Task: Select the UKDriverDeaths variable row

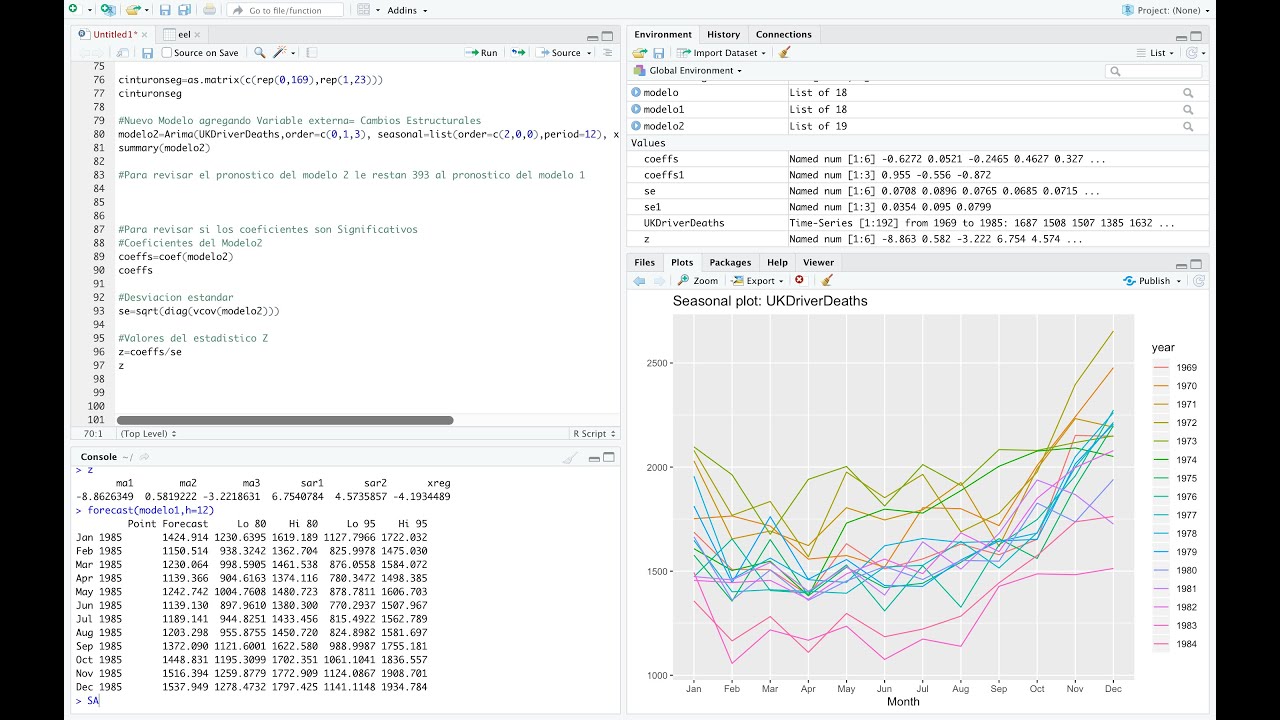Action: (918, 223)
